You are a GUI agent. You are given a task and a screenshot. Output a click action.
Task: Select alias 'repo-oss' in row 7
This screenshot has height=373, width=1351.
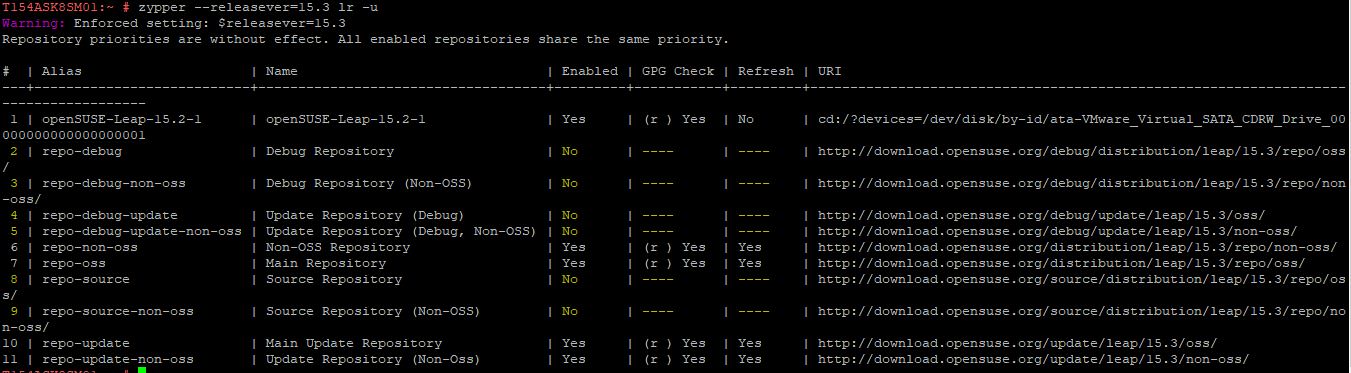coord(73,263)
